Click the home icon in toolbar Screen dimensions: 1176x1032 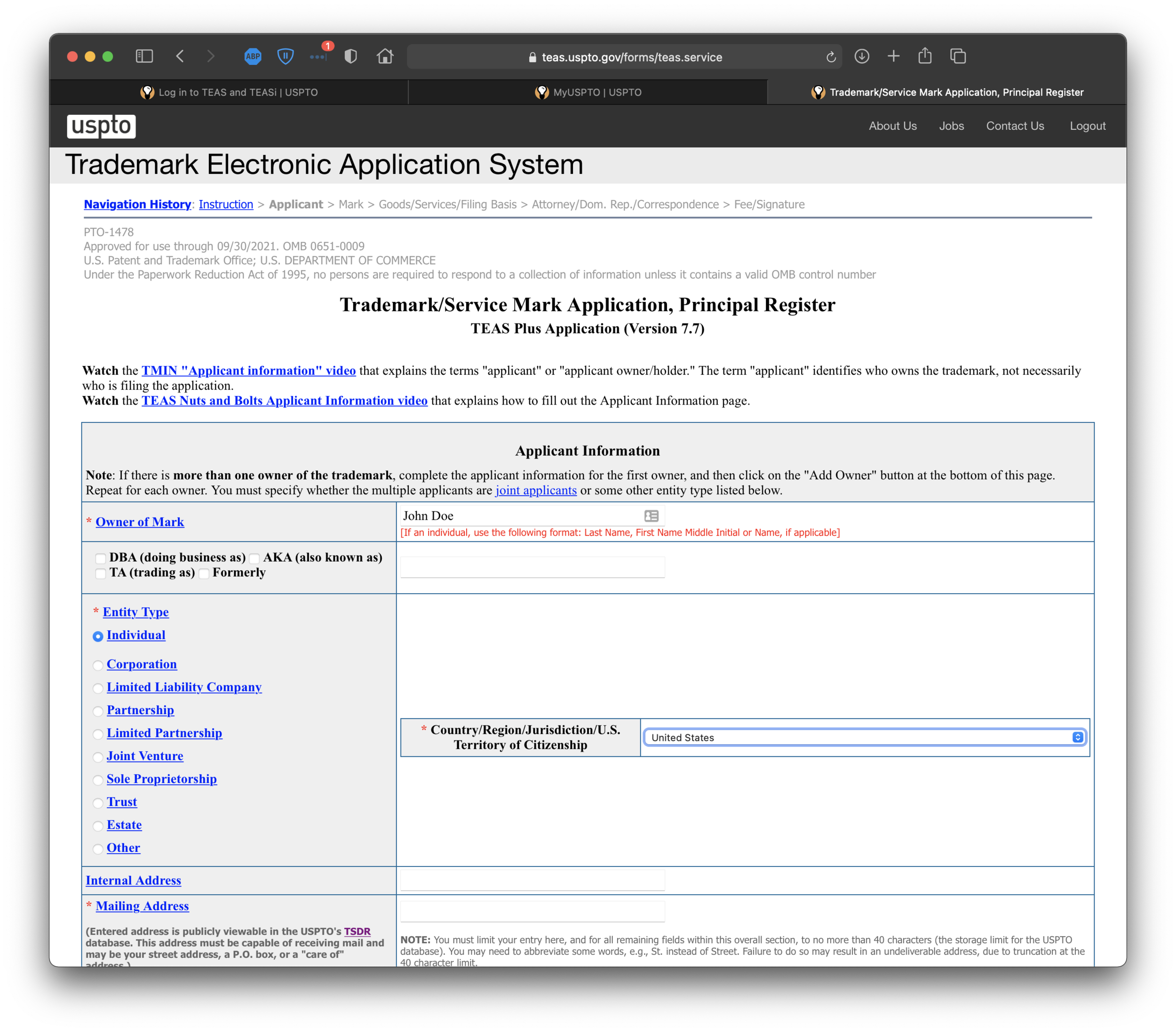pos(385,56)
